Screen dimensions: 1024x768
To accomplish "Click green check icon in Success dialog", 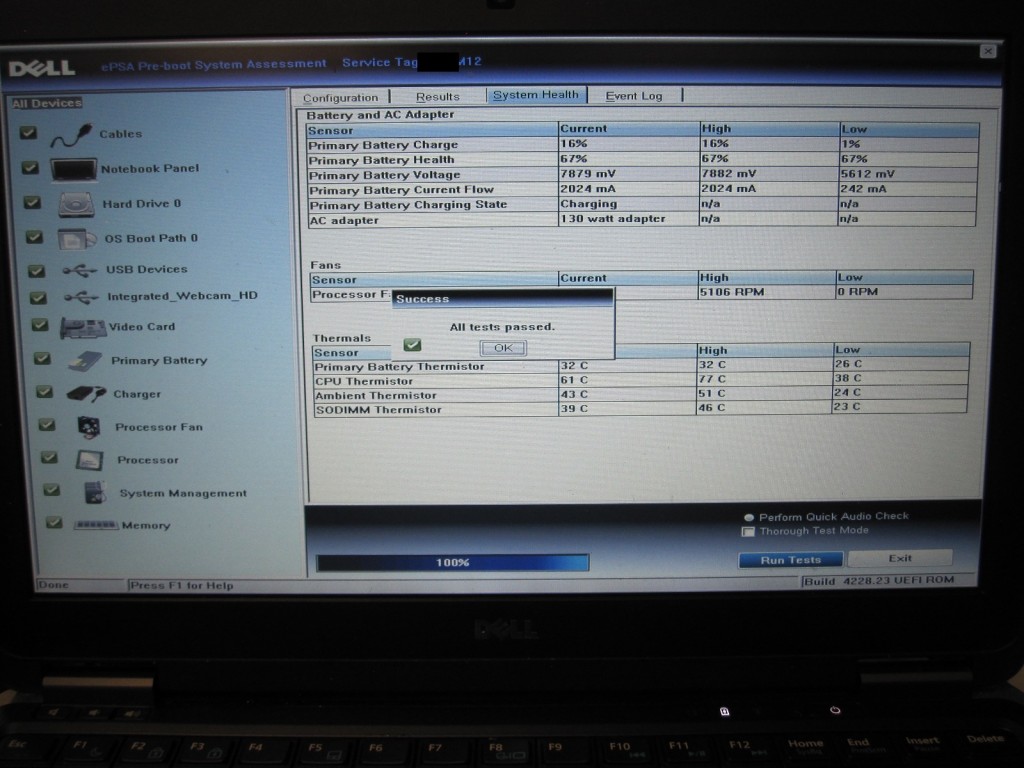I will point(412,345).
